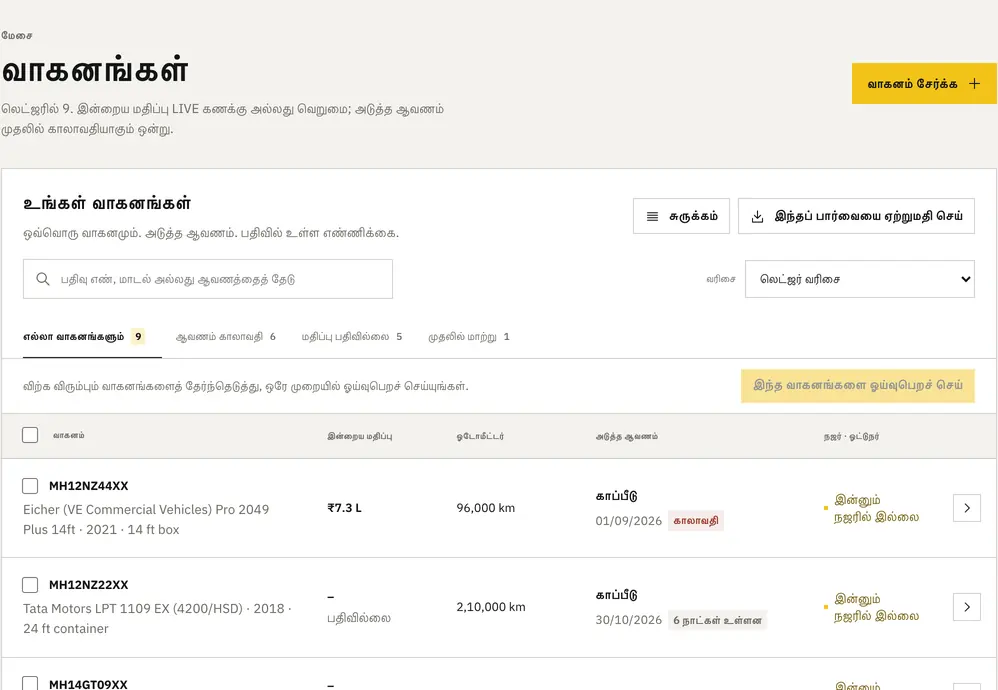The height and width of the screenshot is (690, 998).
Task: Click இந்தப் பார்வையை ஏற்றுமதி செய் button
Action: coord(856,216)
